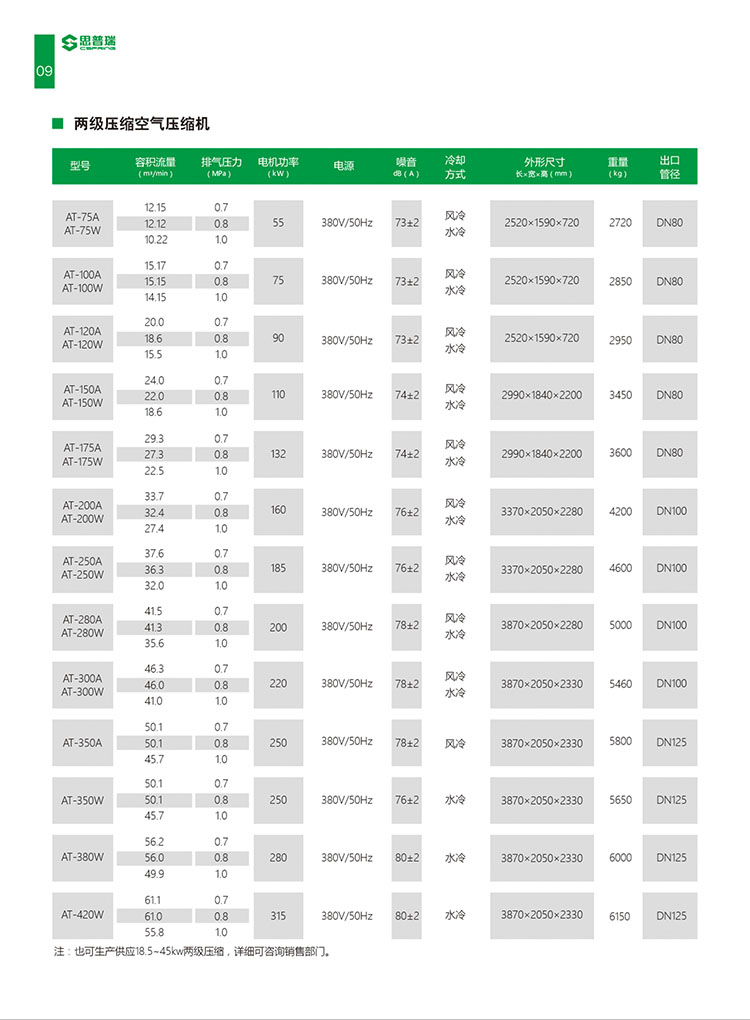
Task: Click the 电机功率 column header
Action: click(278, 166)
